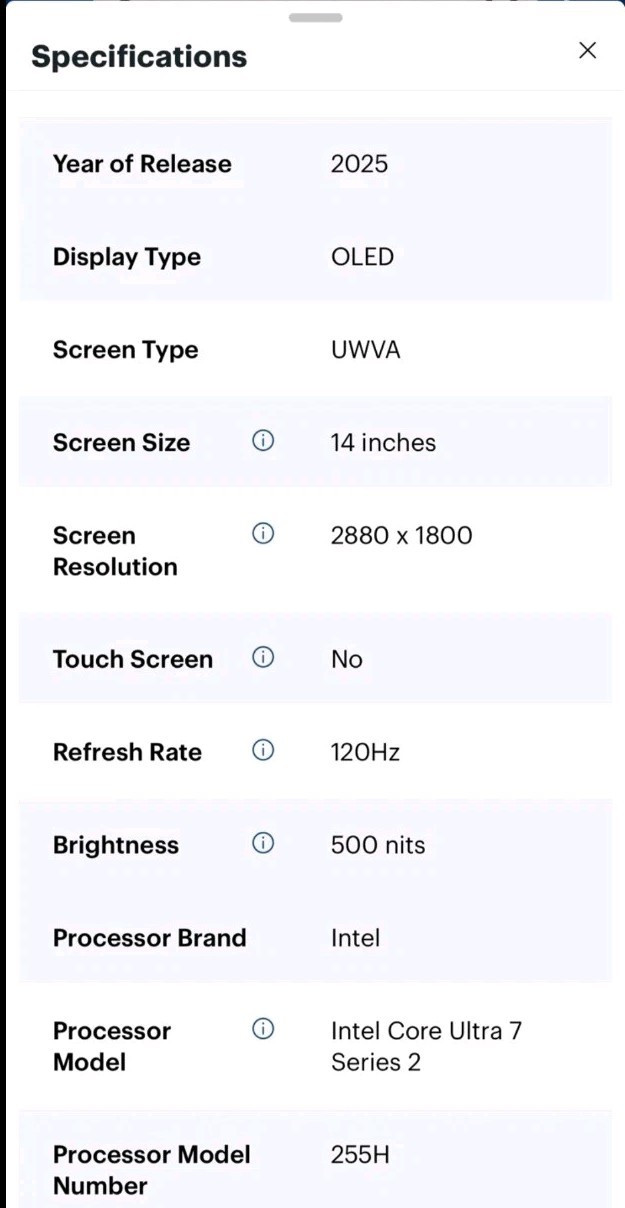Select the 500 nits brightness value

point(378,846)
